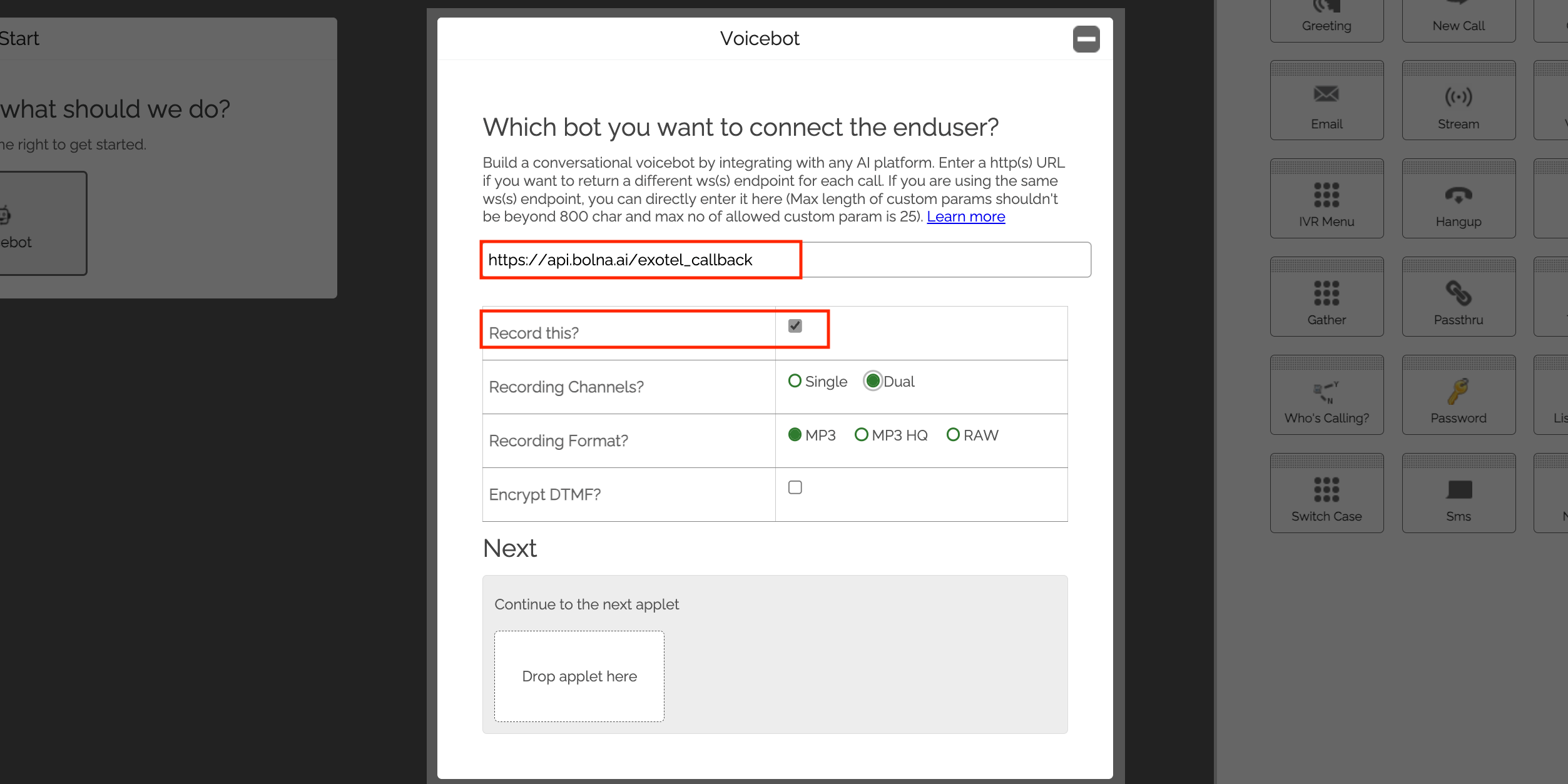This screenshot has height=784, width=1568.
Task: Click the Drop applet here area
Action: (x=579, y=676)
